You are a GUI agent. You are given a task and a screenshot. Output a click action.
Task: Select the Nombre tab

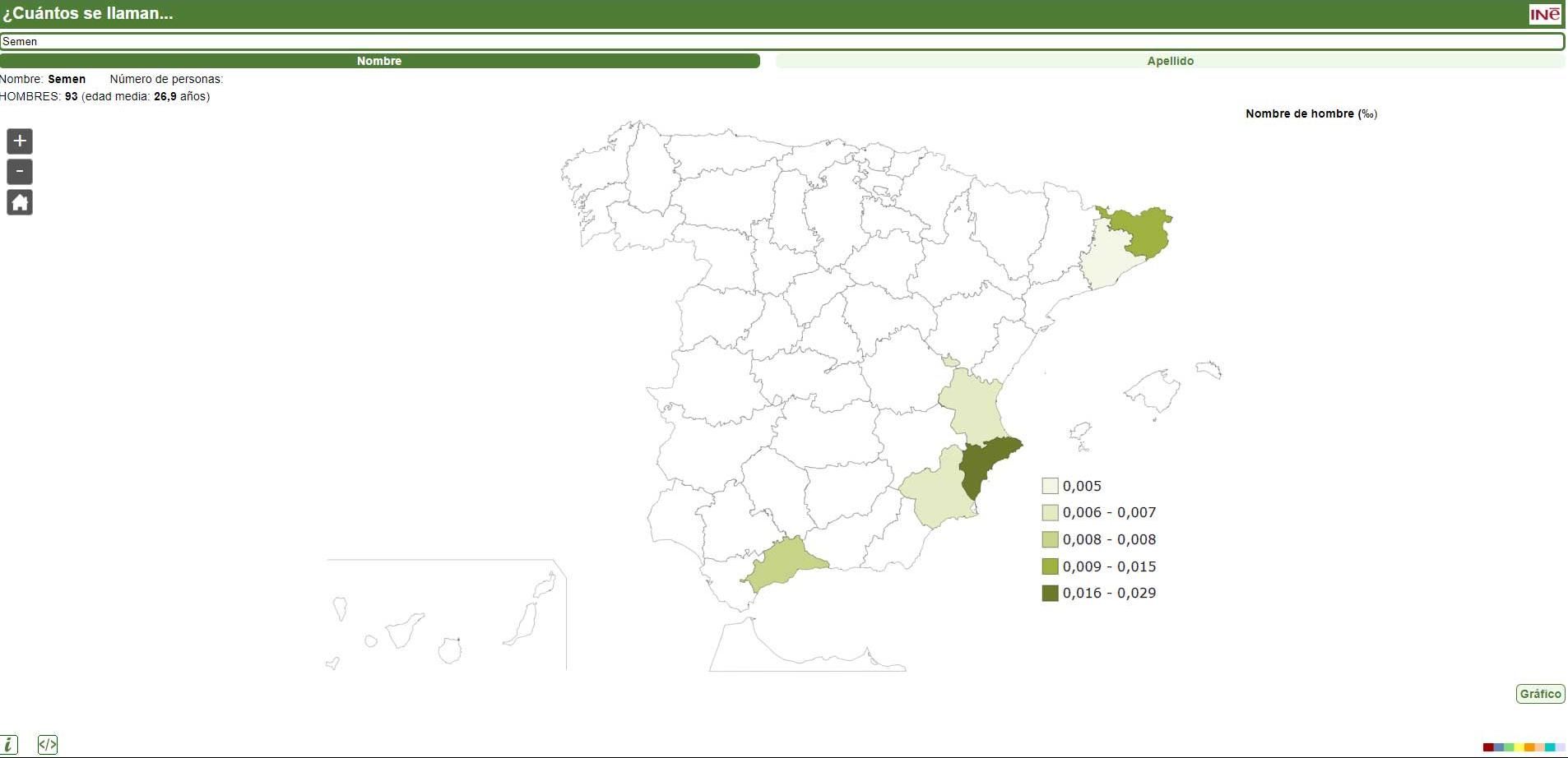coord(379,60)
